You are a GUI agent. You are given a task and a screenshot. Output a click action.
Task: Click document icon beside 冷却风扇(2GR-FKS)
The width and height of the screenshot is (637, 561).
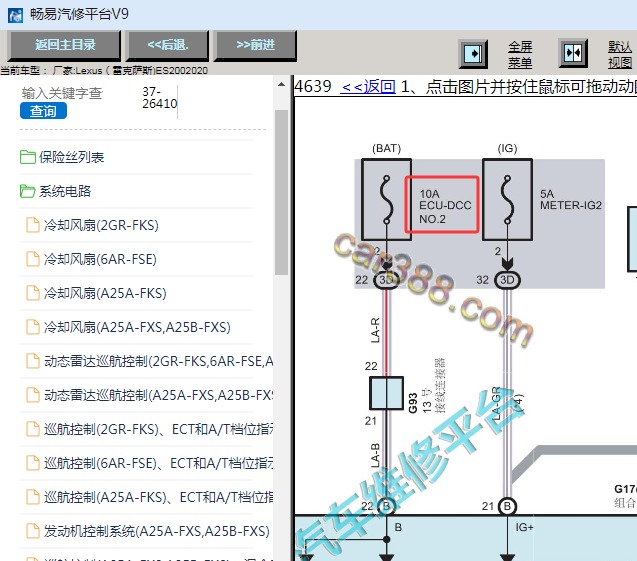[x=32, y=225]
